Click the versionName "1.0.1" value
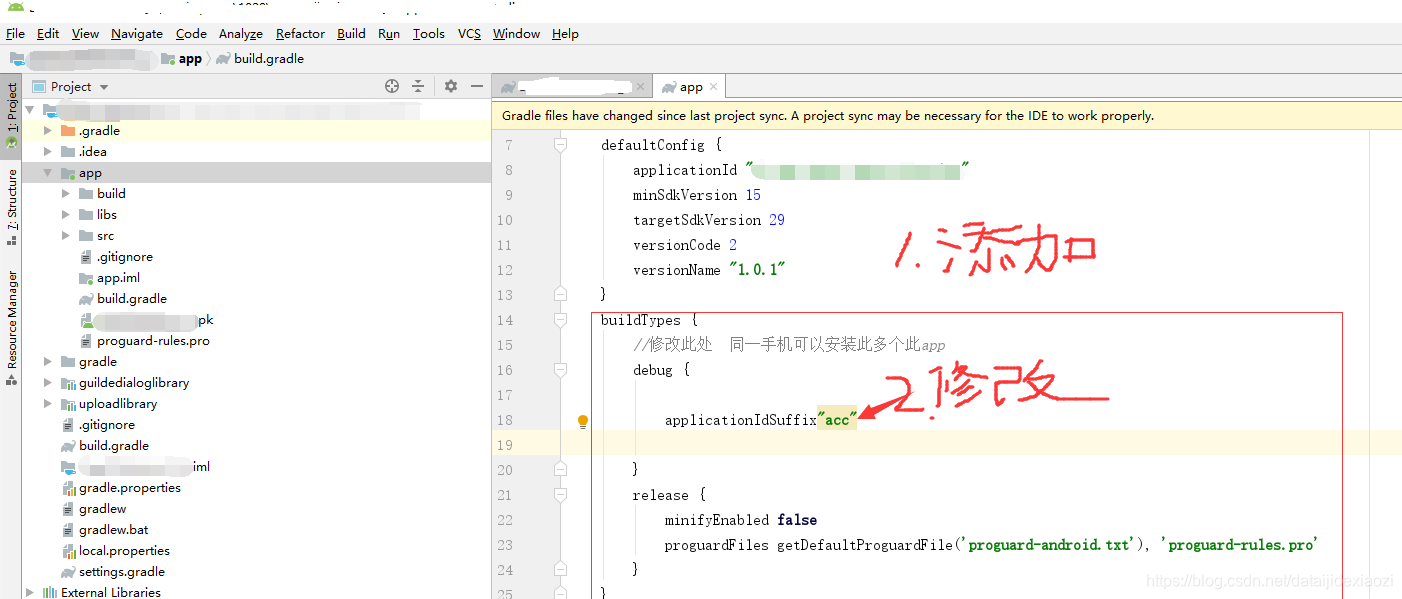This screenshot has height=599, width=1402. click(x=758, y=270)
